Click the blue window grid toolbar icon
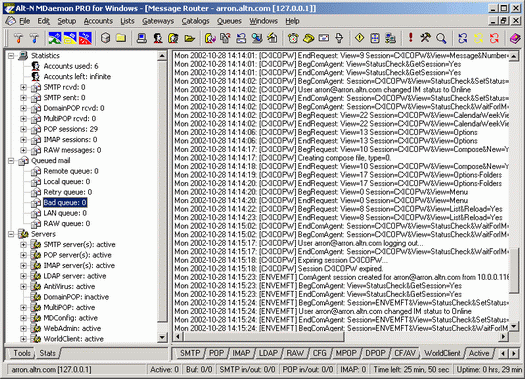Viewport: 525px width, 379px height. coord(375,38)
